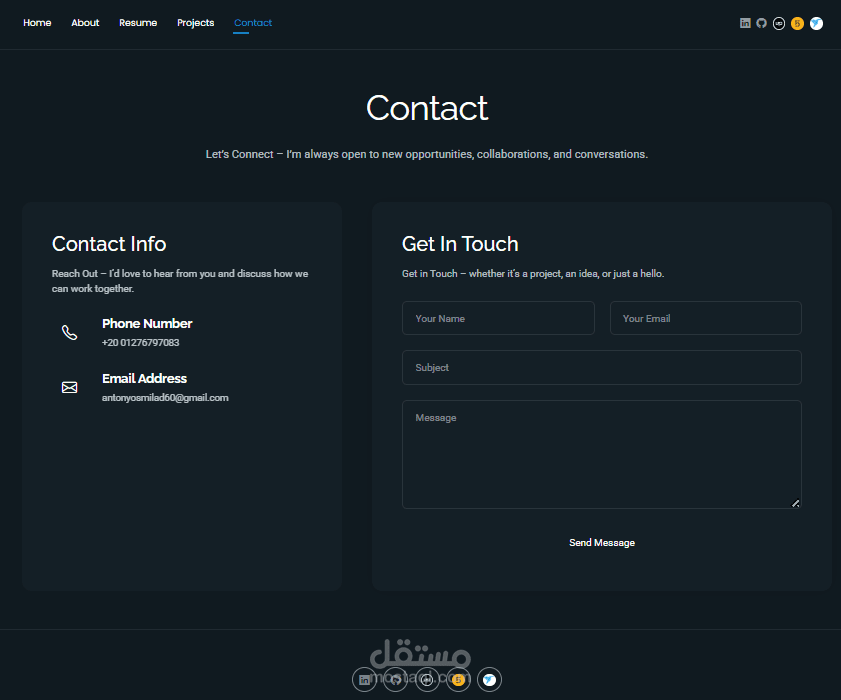Send the message with Send Message button
Screen dimensions: 841x700
pyautogui.click(x=602, y=542)
